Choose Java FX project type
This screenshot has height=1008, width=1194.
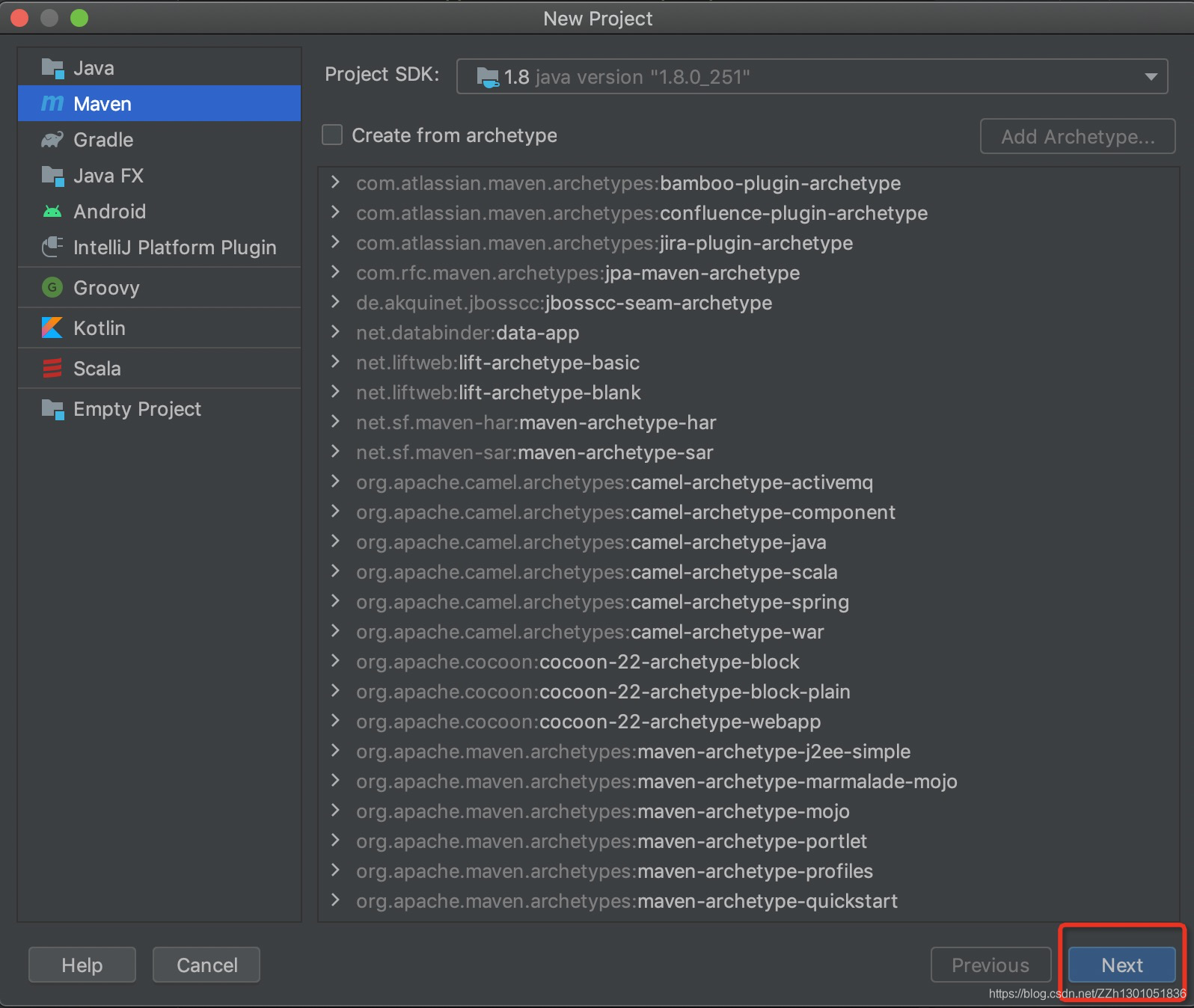[159, 176]
